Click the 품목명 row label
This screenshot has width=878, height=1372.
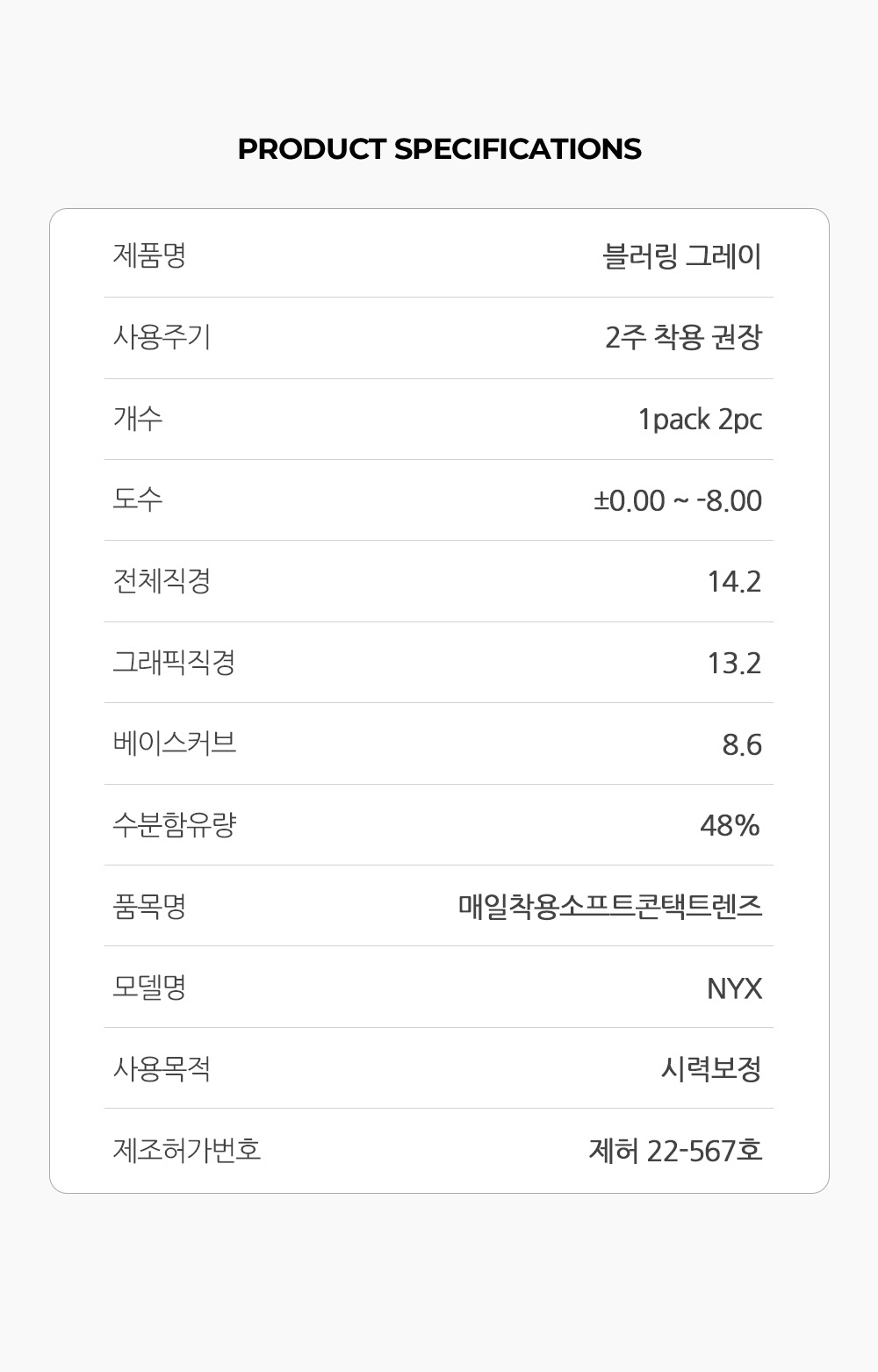[149, 906]
